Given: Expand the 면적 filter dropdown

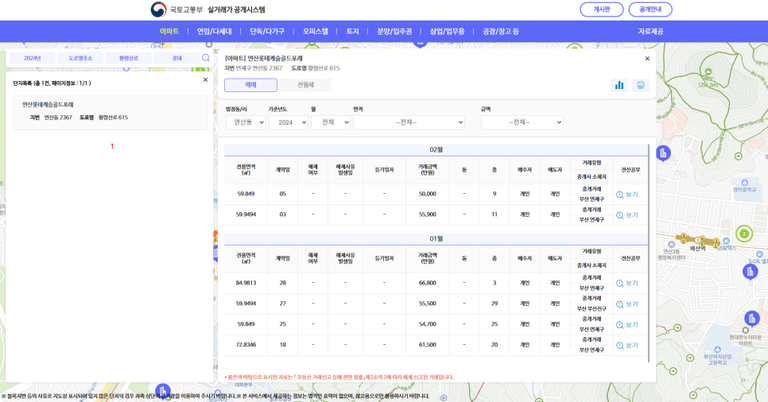Looking at the screenshot, I should pyautogui.click(x=408, y=122).
